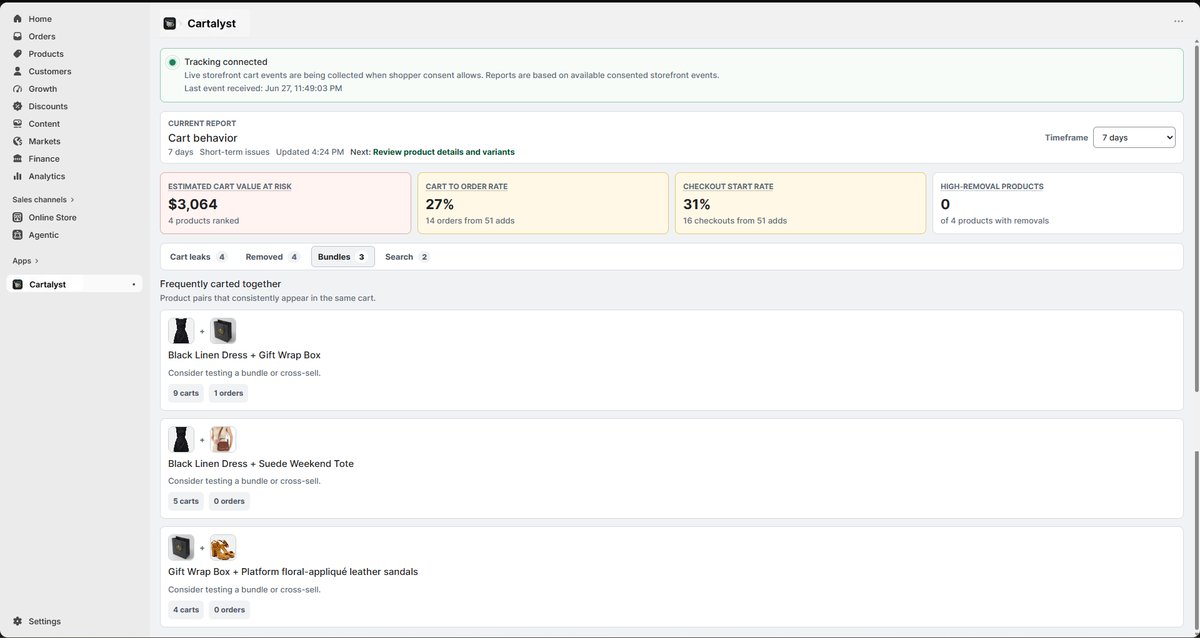Click the Frequently carted together heading
The image size is (1200, 638).
tap(220, 284)
